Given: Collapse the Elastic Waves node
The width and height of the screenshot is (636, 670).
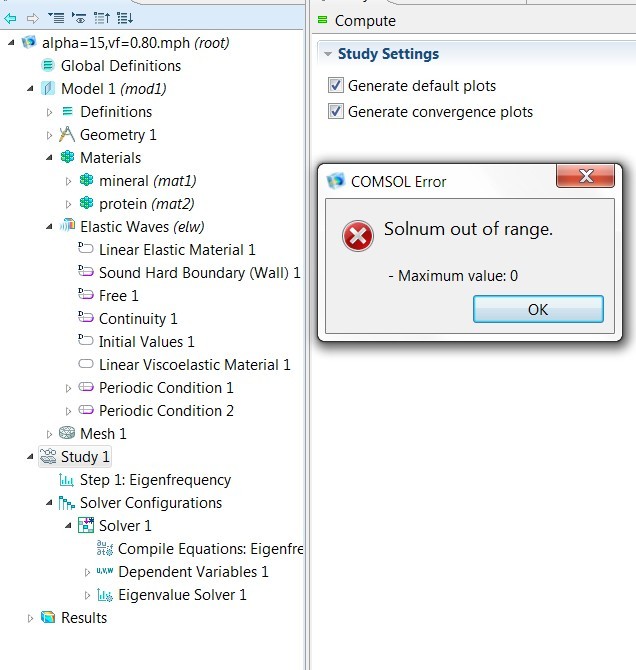Looking at the screenshot, I should pos(49,227).
